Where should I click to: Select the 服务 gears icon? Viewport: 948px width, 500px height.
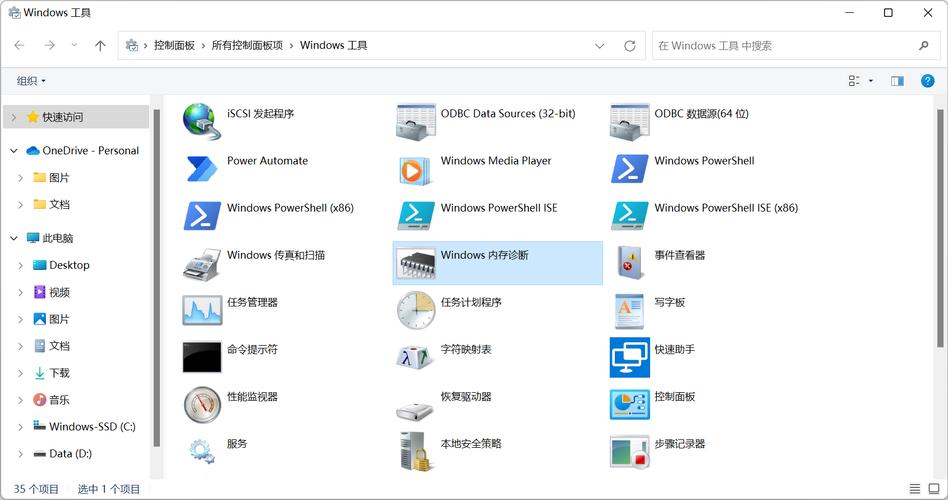(x=202, y=451)
